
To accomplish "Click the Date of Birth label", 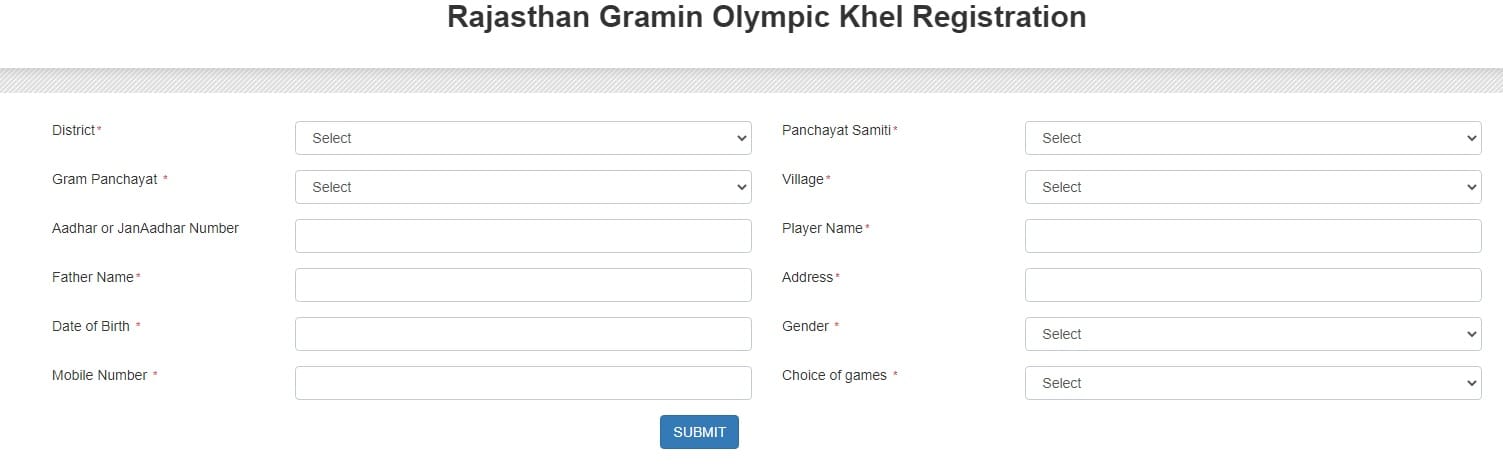I will tap(90, 326).
